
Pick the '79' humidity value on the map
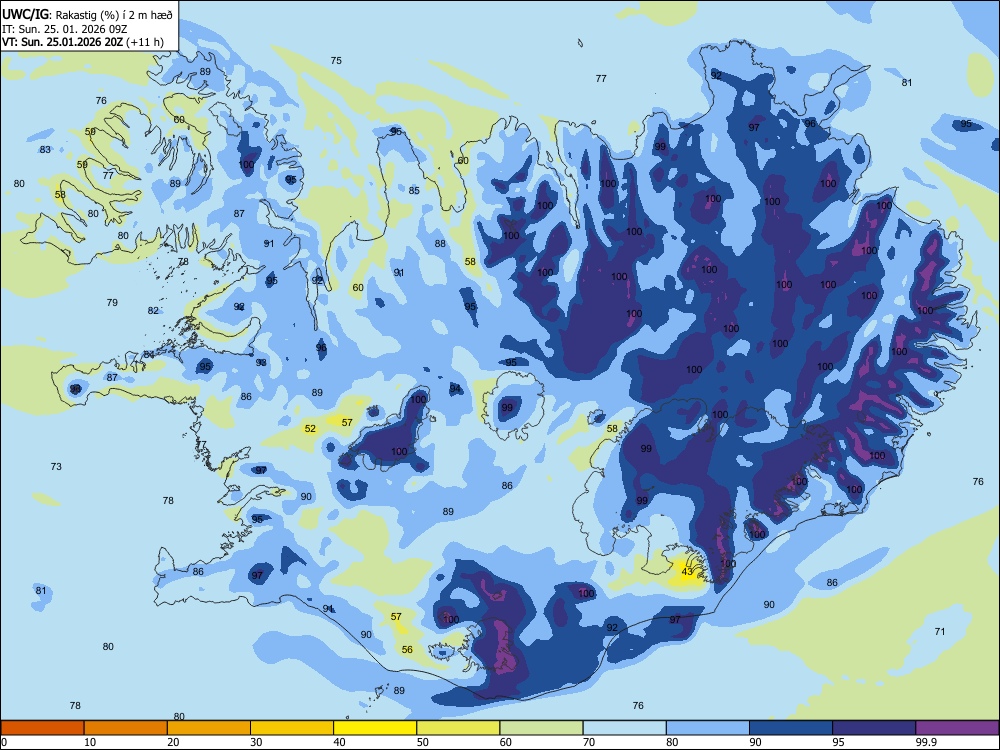click(x=112, y=302)
